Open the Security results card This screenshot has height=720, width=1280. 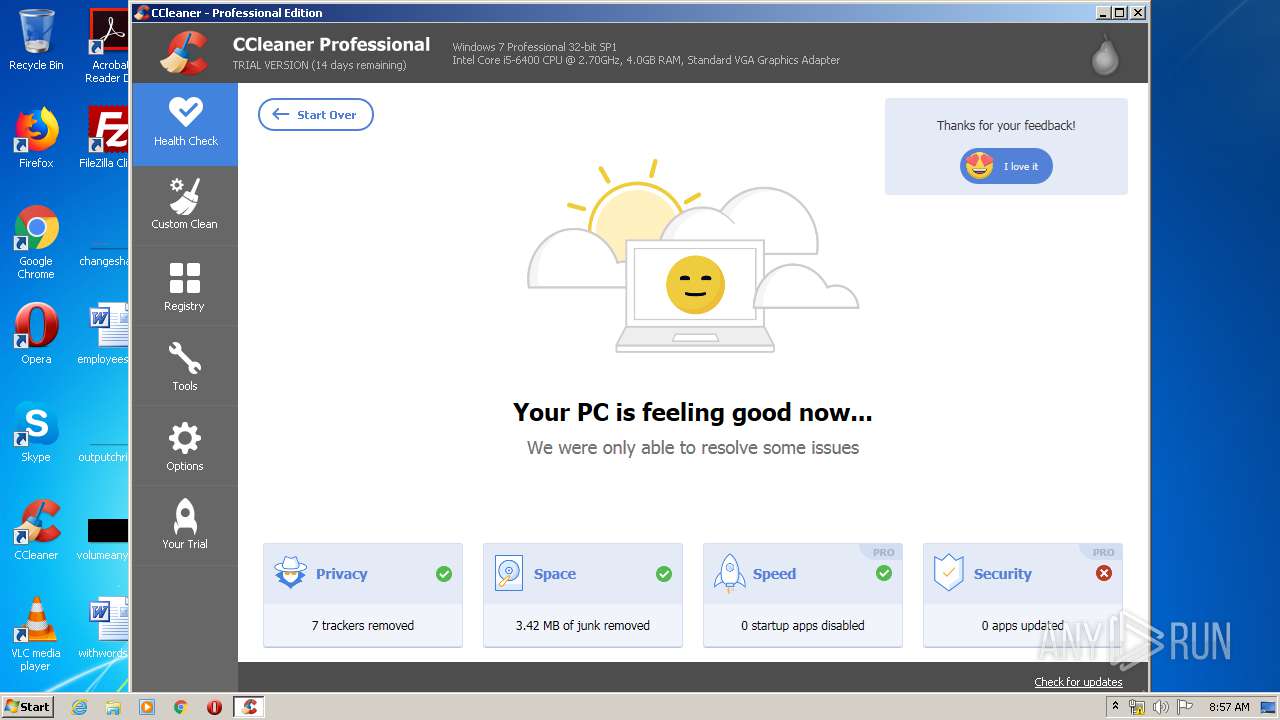[x=1023, y=595]
